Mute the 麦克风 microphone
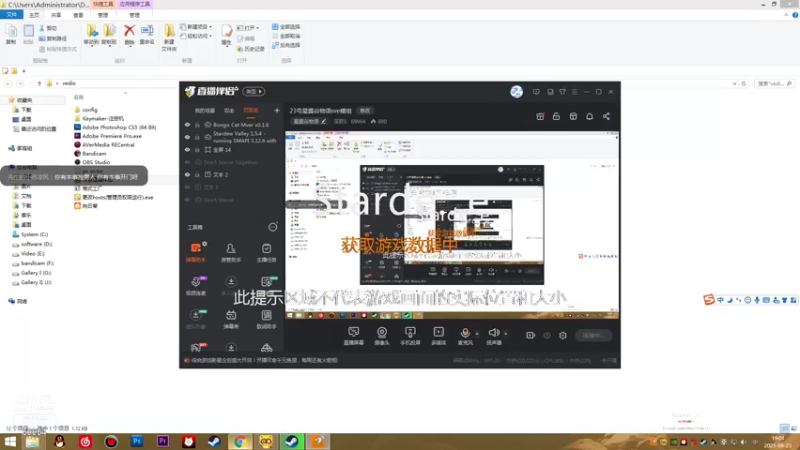Viewport: 800px width, 450px height. point(465,336)
